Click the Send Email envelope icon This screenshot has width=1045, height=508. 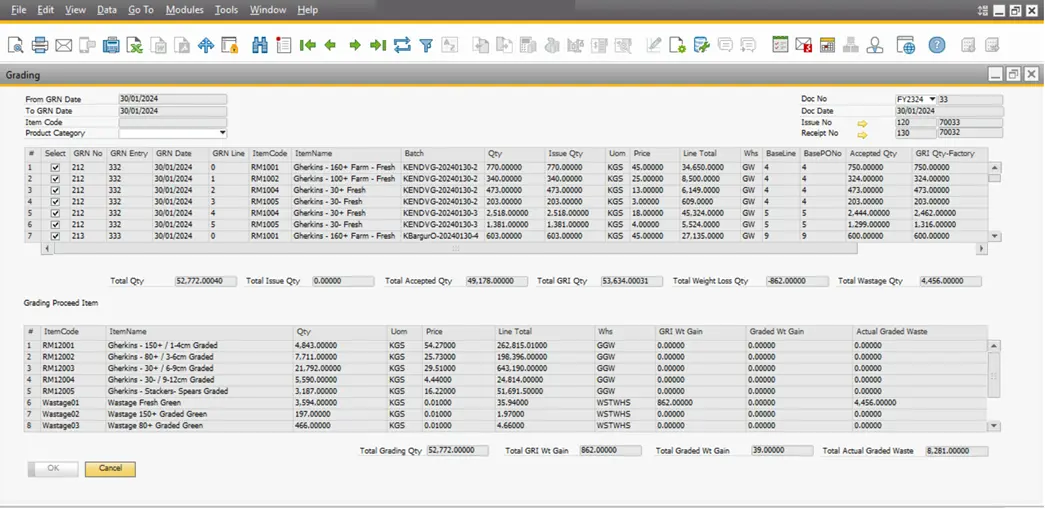click(x=63, y=45)
